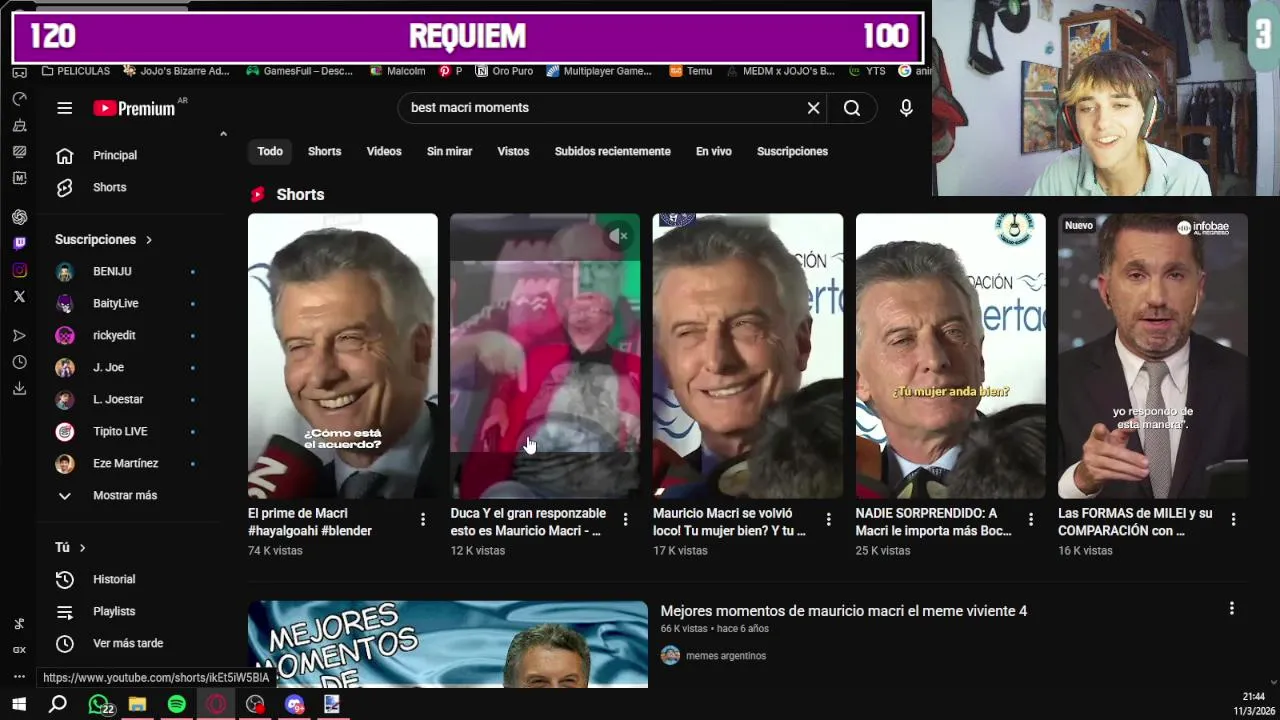Open the Tú mujer anda bien short thumbnail

click(950, 356)
